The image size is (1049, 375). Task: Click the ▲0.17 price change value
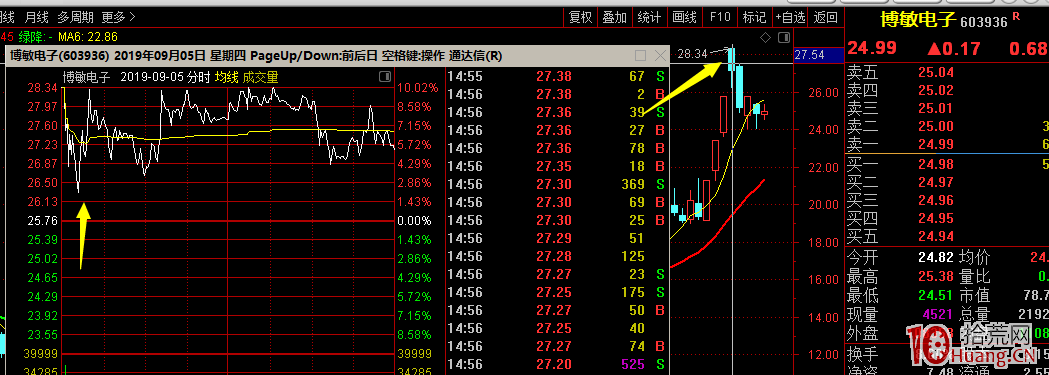953,49
